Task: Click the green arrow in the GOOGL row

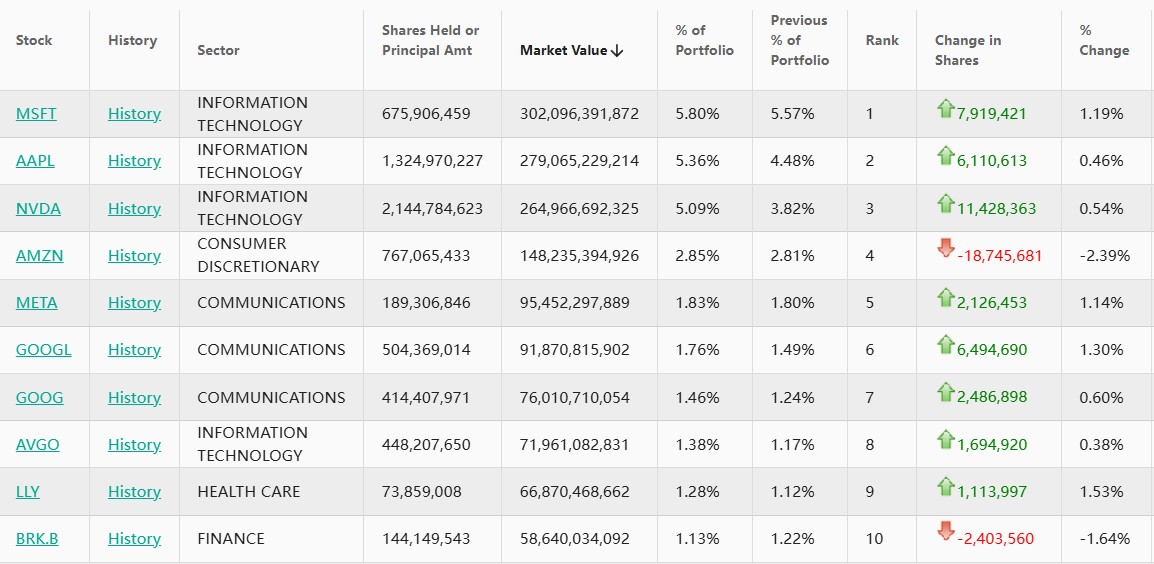Action: coord(945,345)
